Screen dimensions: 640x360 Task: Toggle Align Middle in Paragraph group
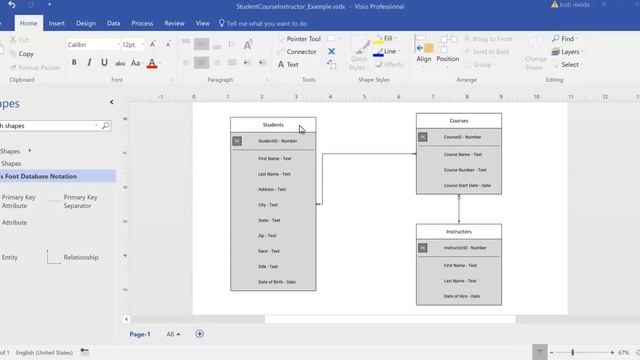(x=201, y=44)
